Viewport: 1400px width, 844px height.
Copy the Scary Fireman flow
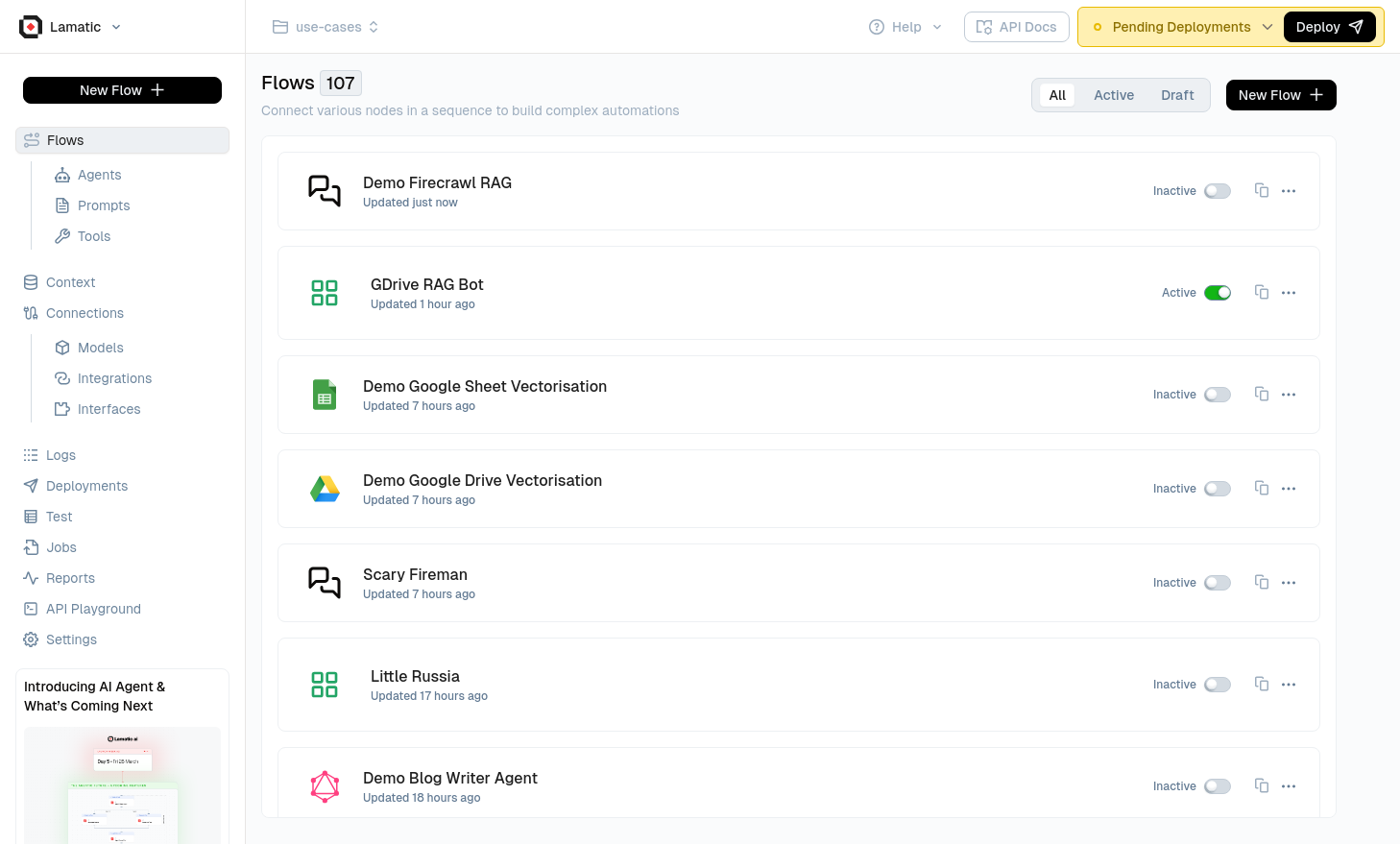click(x=1262, y=583)
